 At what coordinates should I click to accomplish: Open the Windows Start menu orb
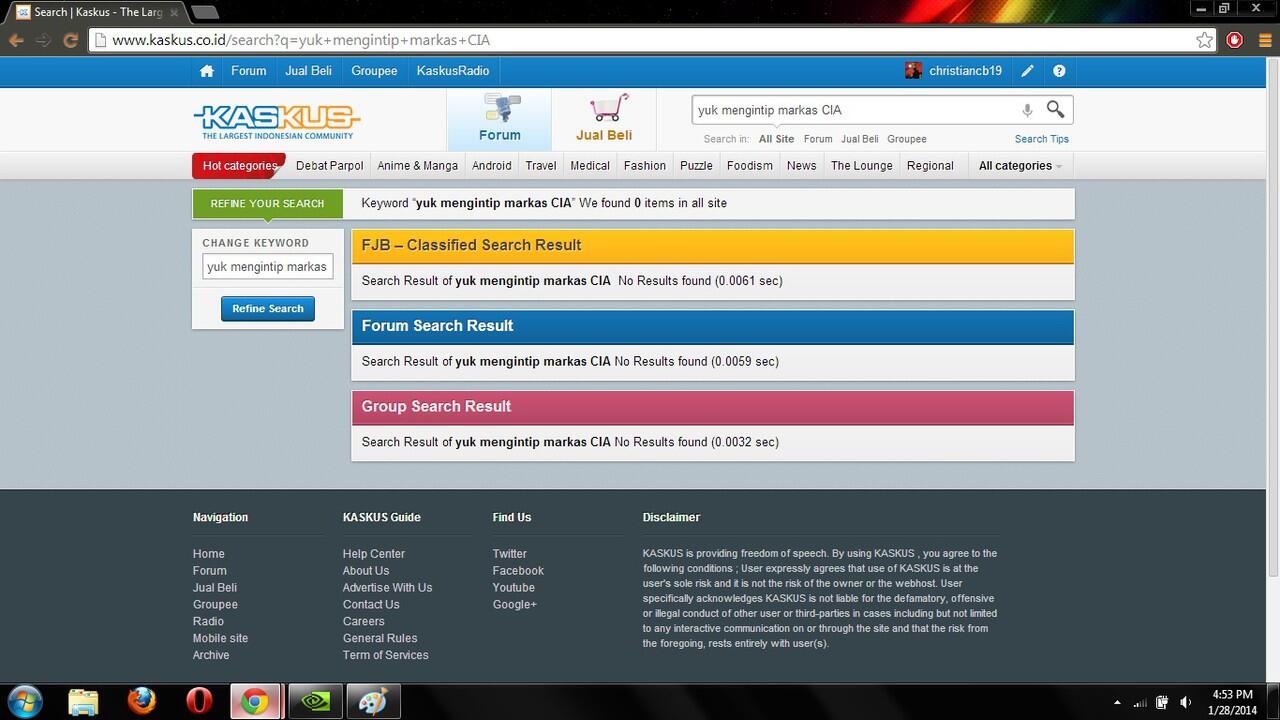[24, 701]
